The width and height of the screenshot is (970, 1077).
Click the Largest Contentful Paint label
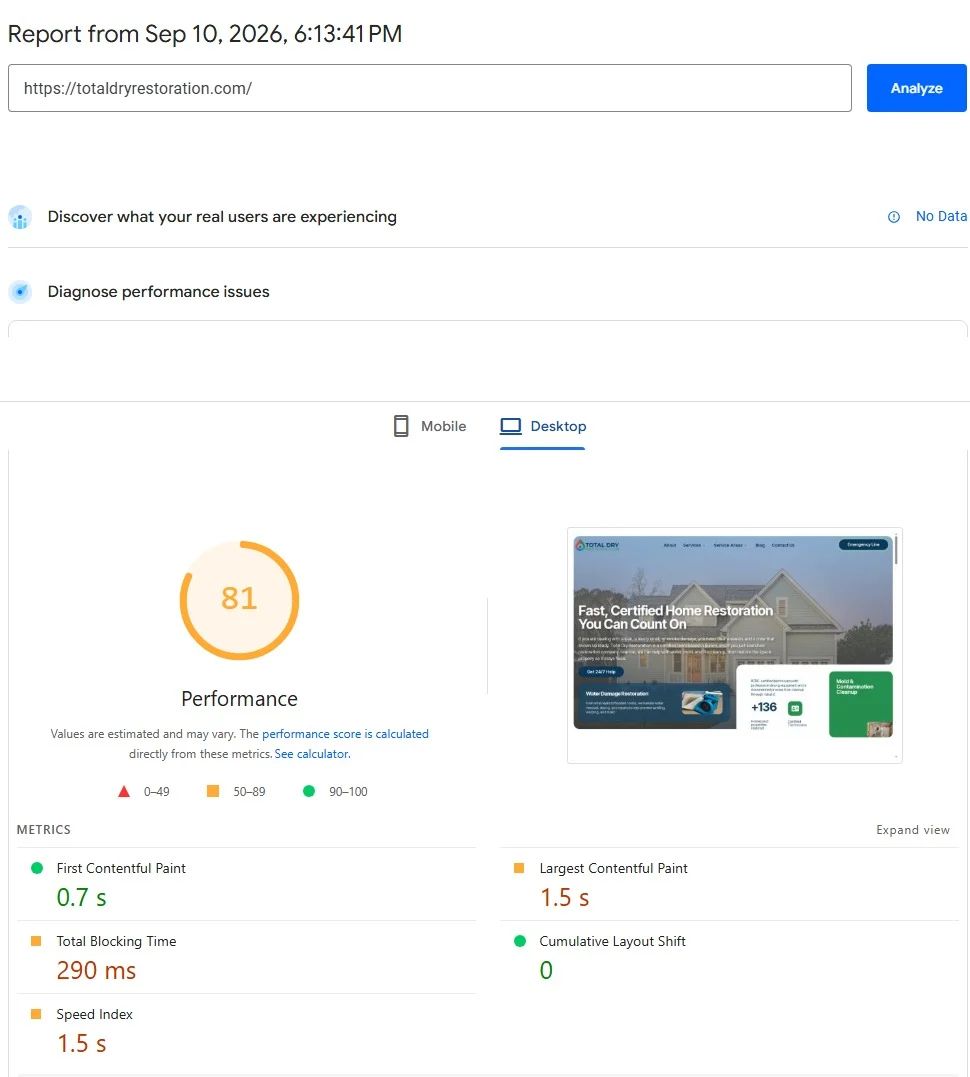click(x=613, y=868)
